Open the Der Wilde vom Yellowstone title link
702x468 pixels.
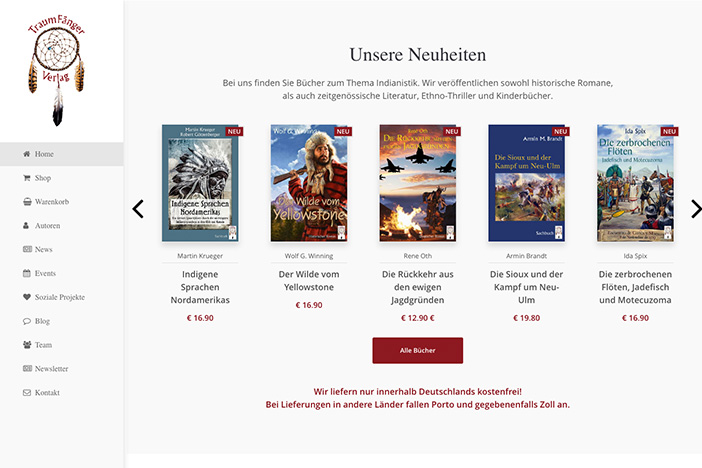coord(309,280)
